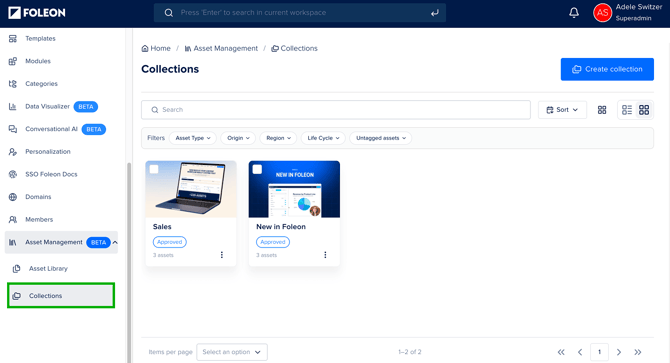Viewport: 670px width, 363px height.
Task: Open the Sort dropdown
Action: click(x=562, y=110)
